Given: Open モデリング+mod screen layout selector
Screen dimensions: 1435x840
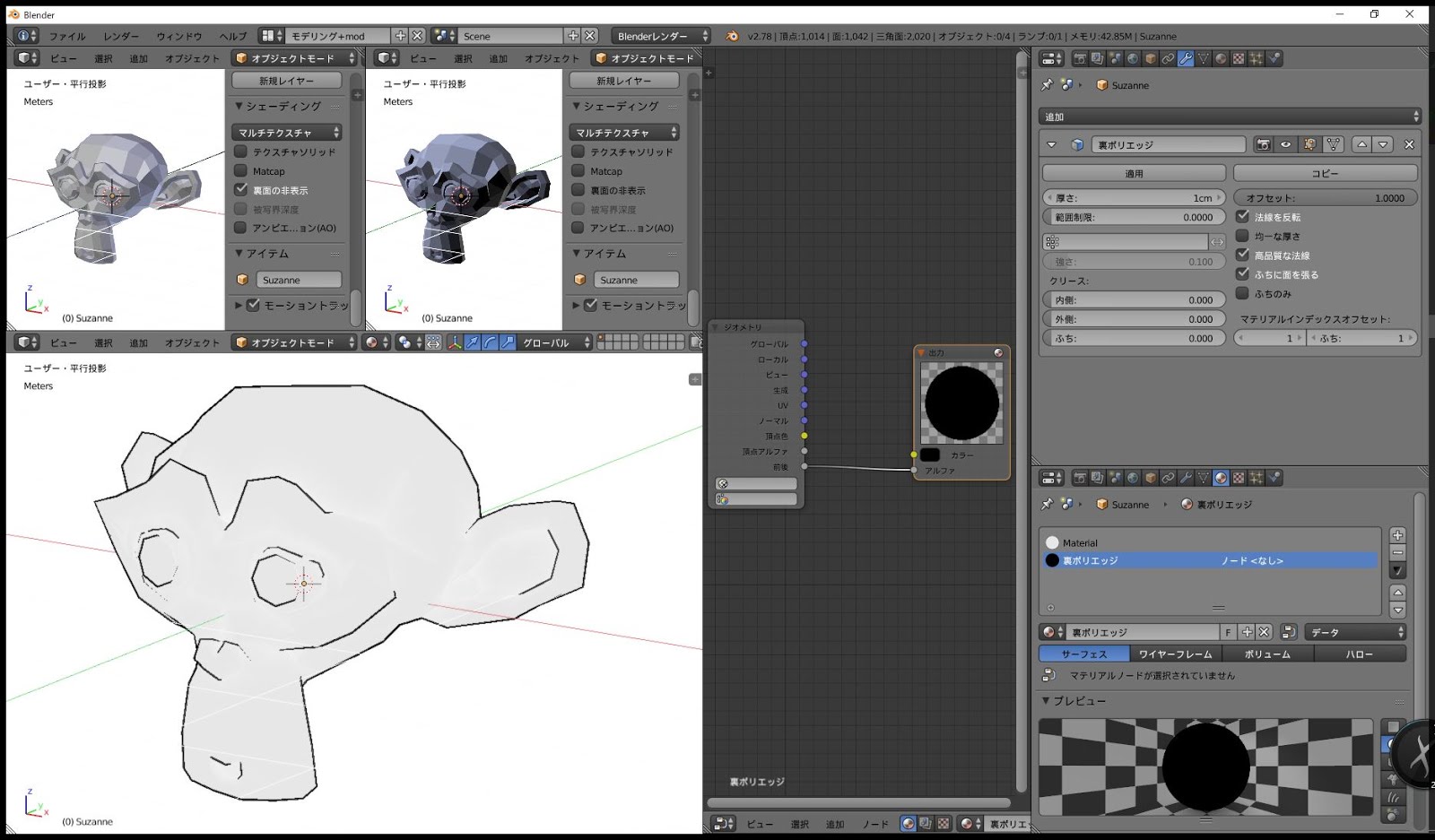Looking at the screenshot, I should click(x=339, y=36).
